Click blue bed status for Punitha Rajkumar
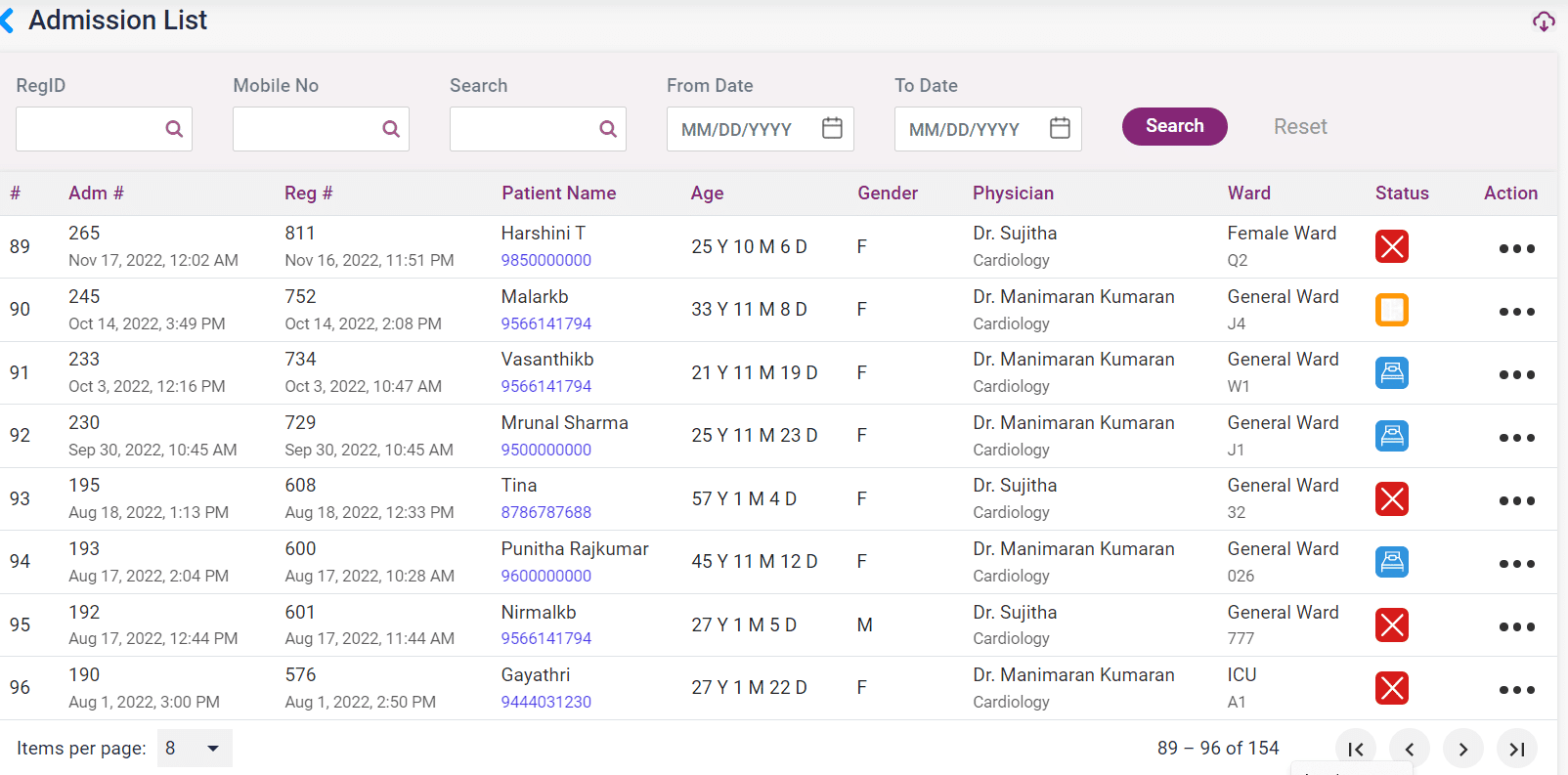The image size is (1568, 775). tap(1391, 562)
